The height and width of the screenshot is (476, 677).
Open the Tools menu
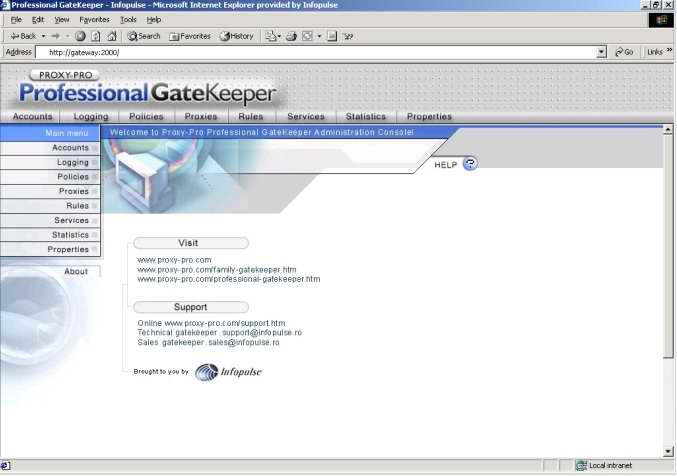[128, 20]
